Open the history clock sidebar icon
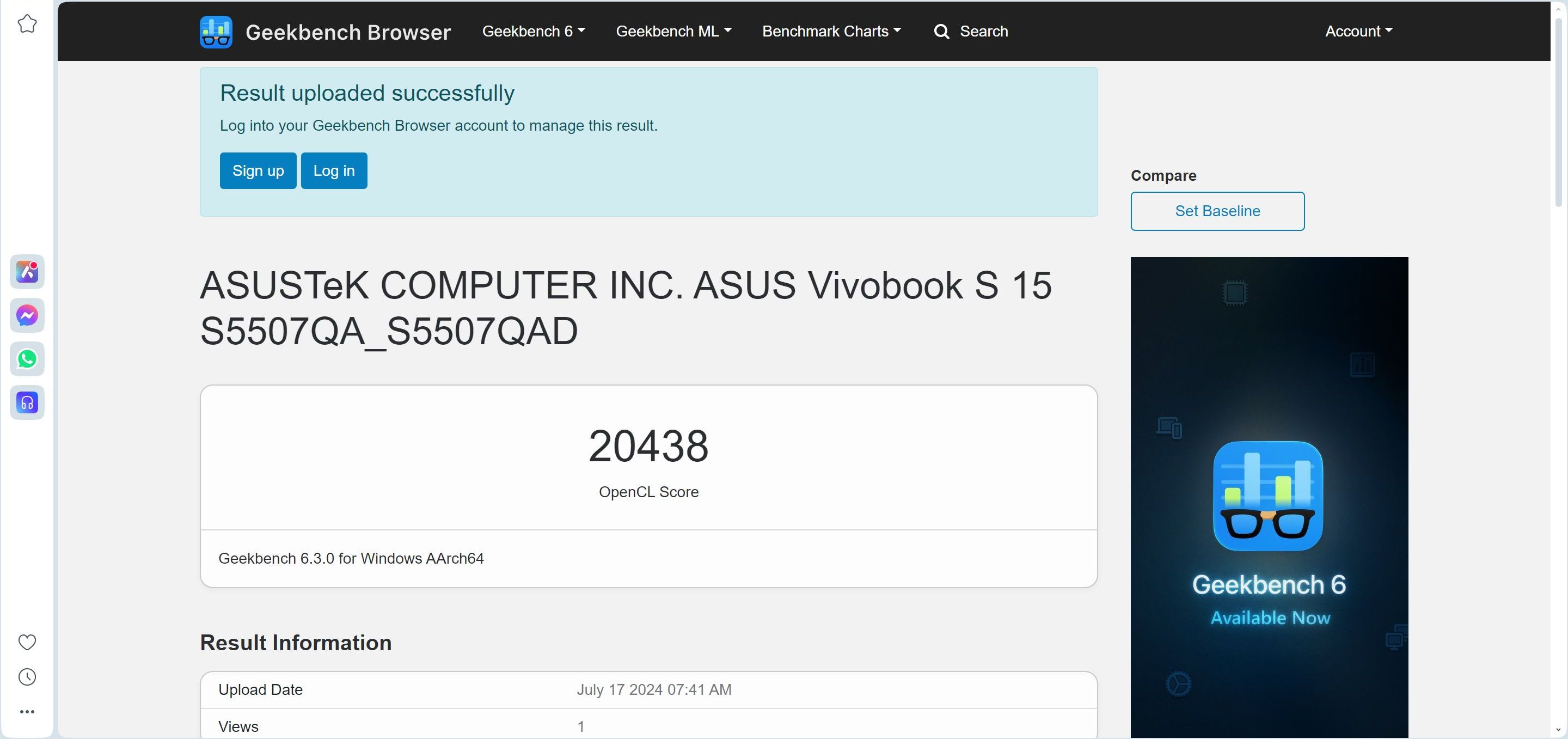The height and width of the screenshot is (739, 1568). [x=27, y=677]
